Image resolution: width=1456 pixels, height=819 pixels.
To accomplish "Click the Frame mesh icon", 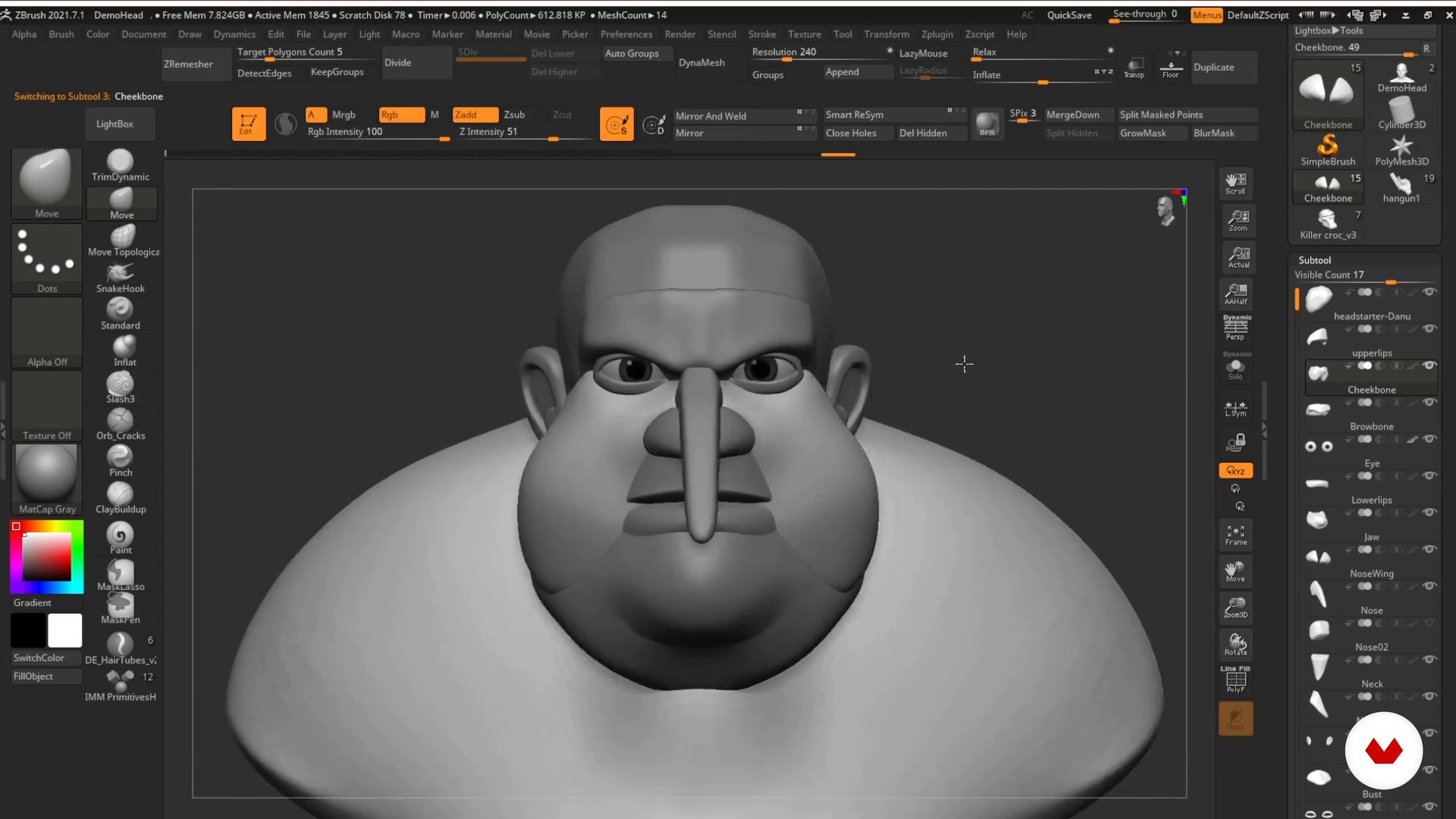I will pos(1236,535).
